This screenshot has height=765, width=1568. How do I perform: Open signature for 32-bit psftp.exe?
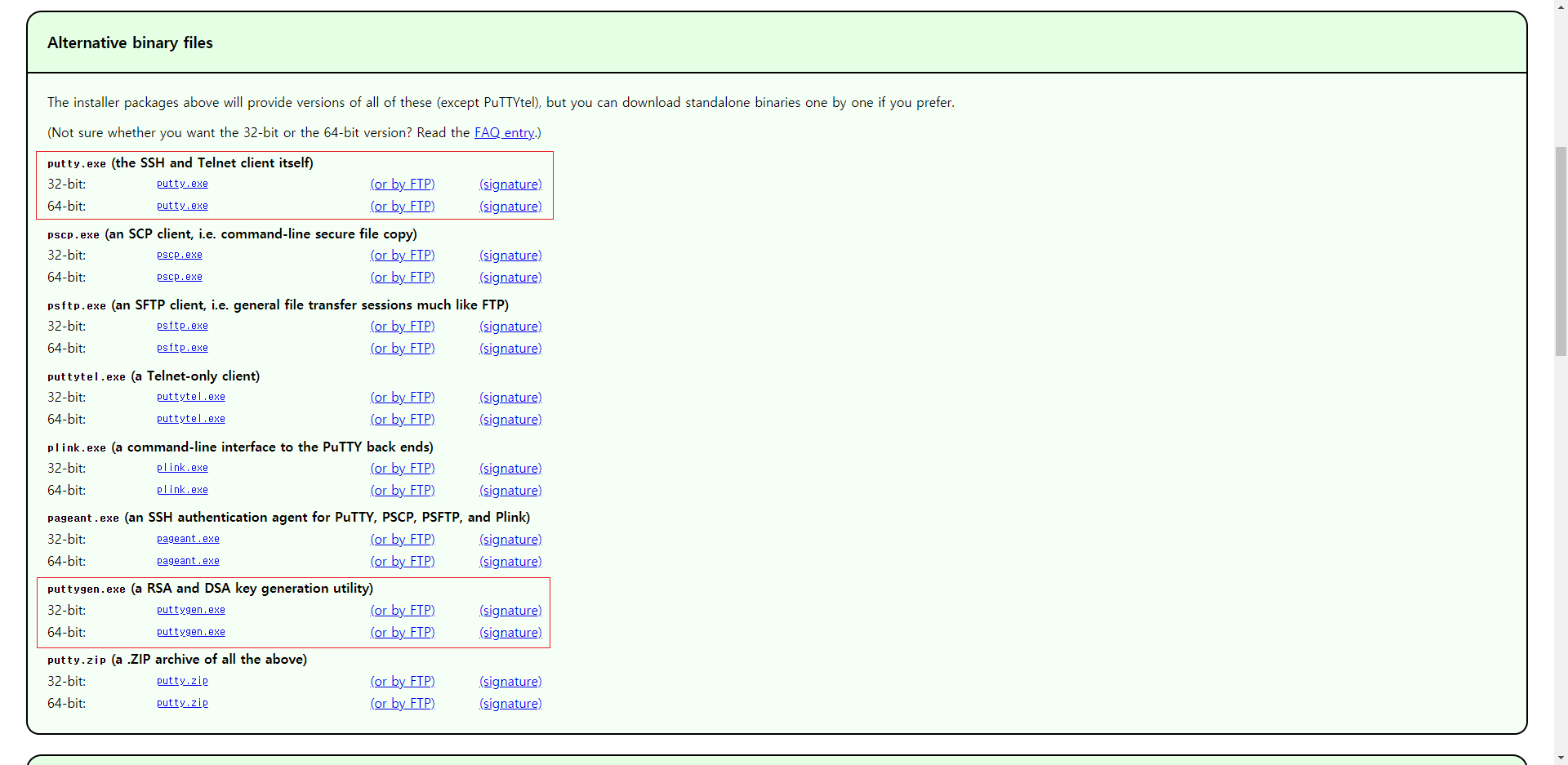[510, 326]
